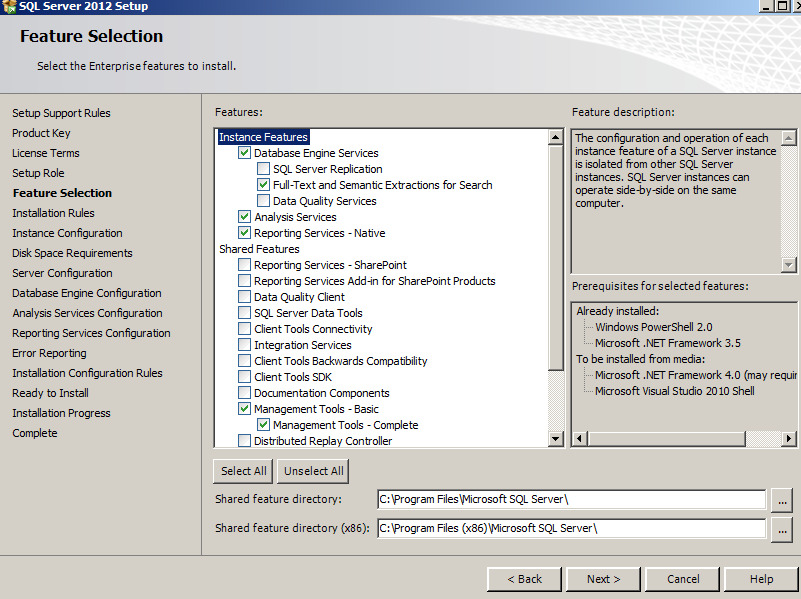The height and width of the screenshot is (599, 801).
Task: Click Setup Support Rules step
Action: 61,113
